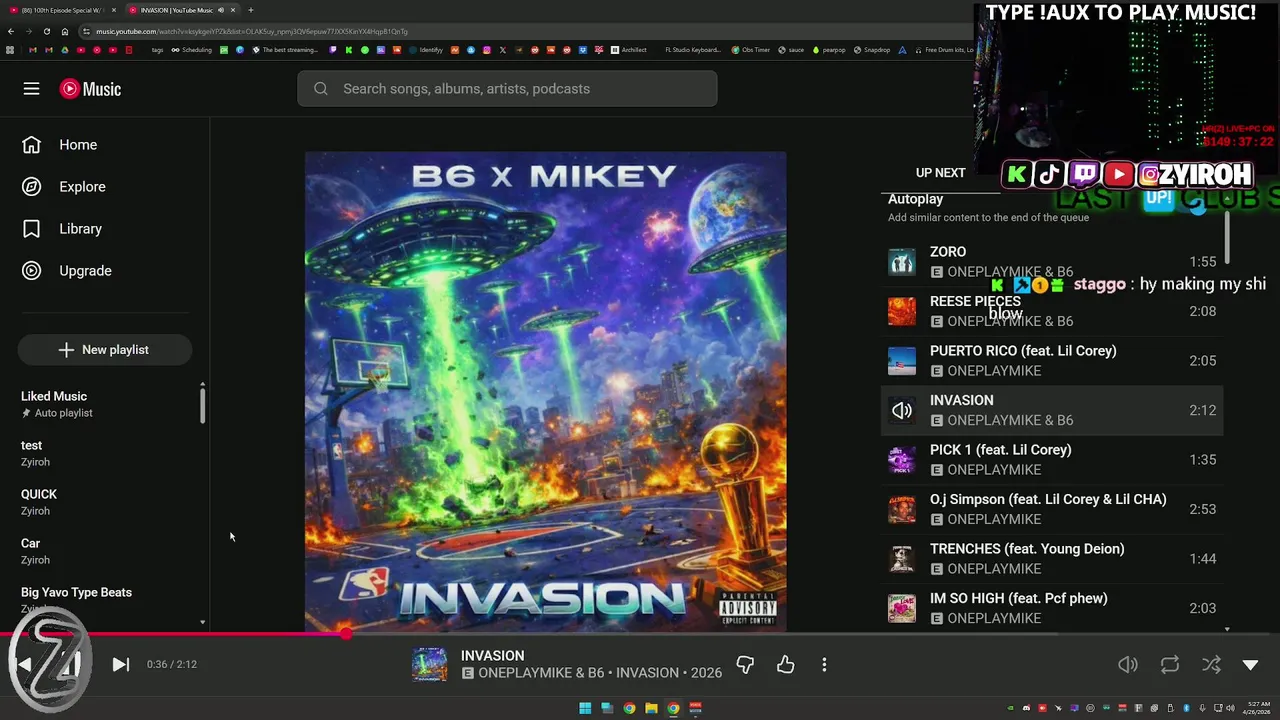Switch to the 100th Episode Special tab
Image resolution: width=1280 pixels, height=720 pixels.
[62, 10]
